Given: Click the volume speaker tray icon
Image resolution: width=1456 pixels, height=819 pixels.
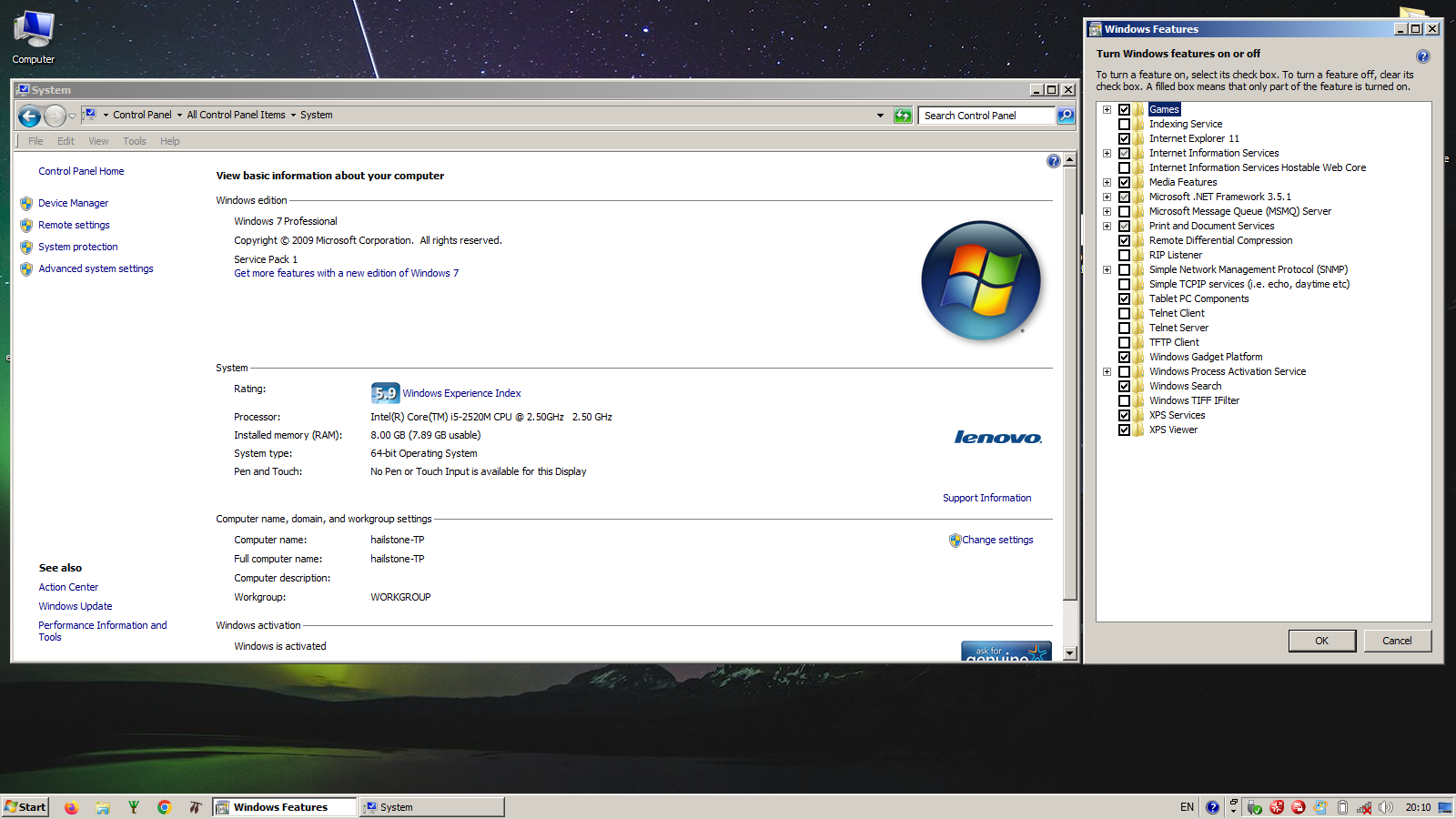Looking at the screenshot, I should coord(1386,807).
